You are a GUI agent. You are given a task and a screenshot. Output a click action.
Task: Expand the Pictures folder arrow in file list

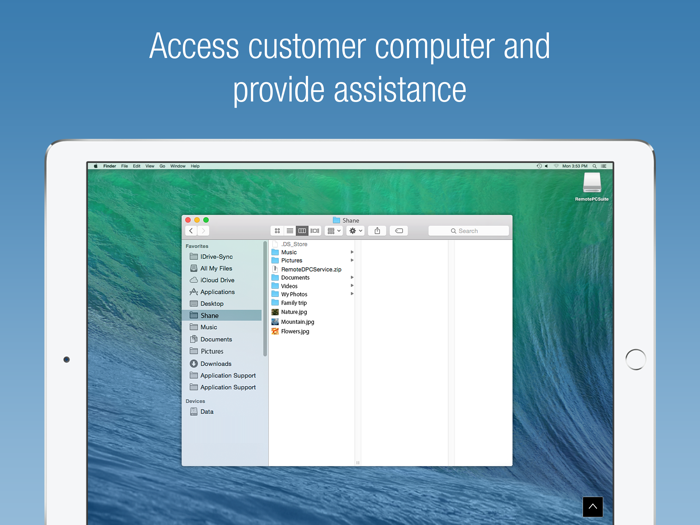[352, 260]
